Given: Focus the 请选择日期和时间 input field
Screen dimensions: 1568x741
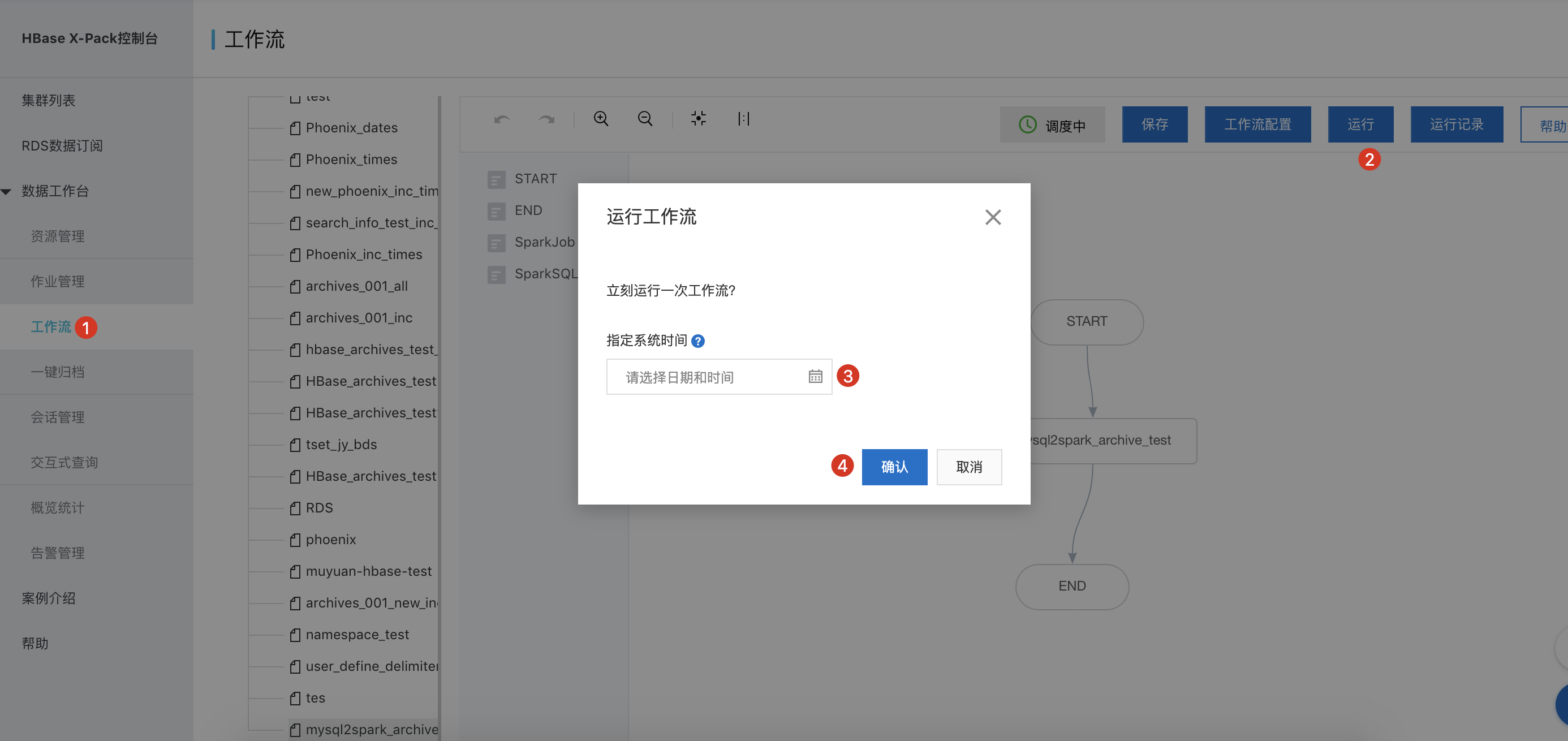Looking at the screenshot, I should pos(719,377).
